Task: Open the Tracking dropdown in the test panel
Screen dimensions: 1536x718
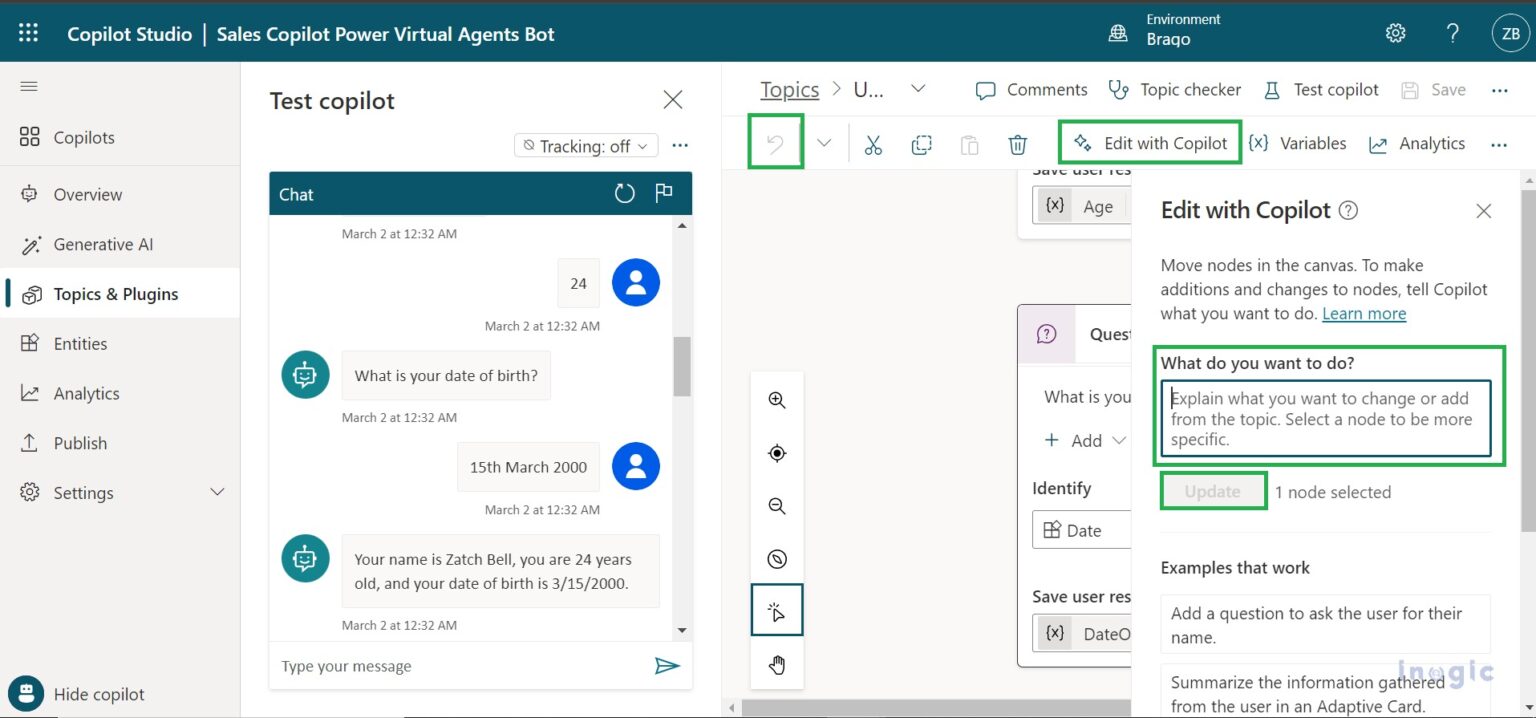Action: (585, 145)
